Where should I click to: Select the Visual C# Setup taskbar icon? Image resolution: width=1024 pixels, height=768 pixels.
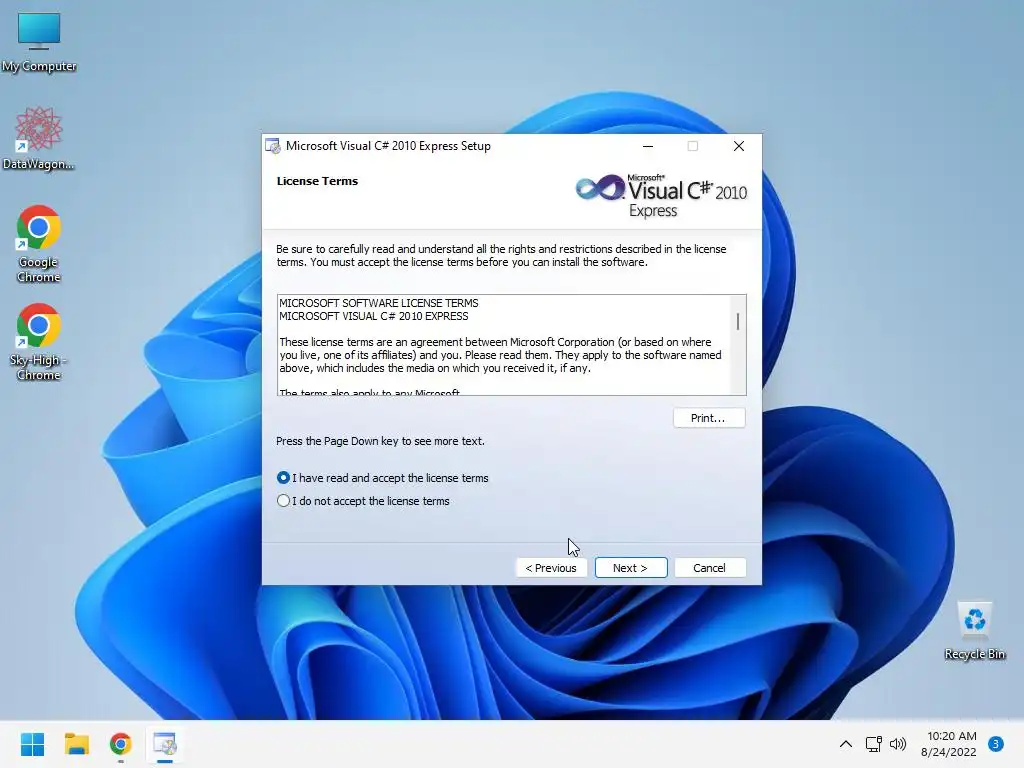coord(165,744)
